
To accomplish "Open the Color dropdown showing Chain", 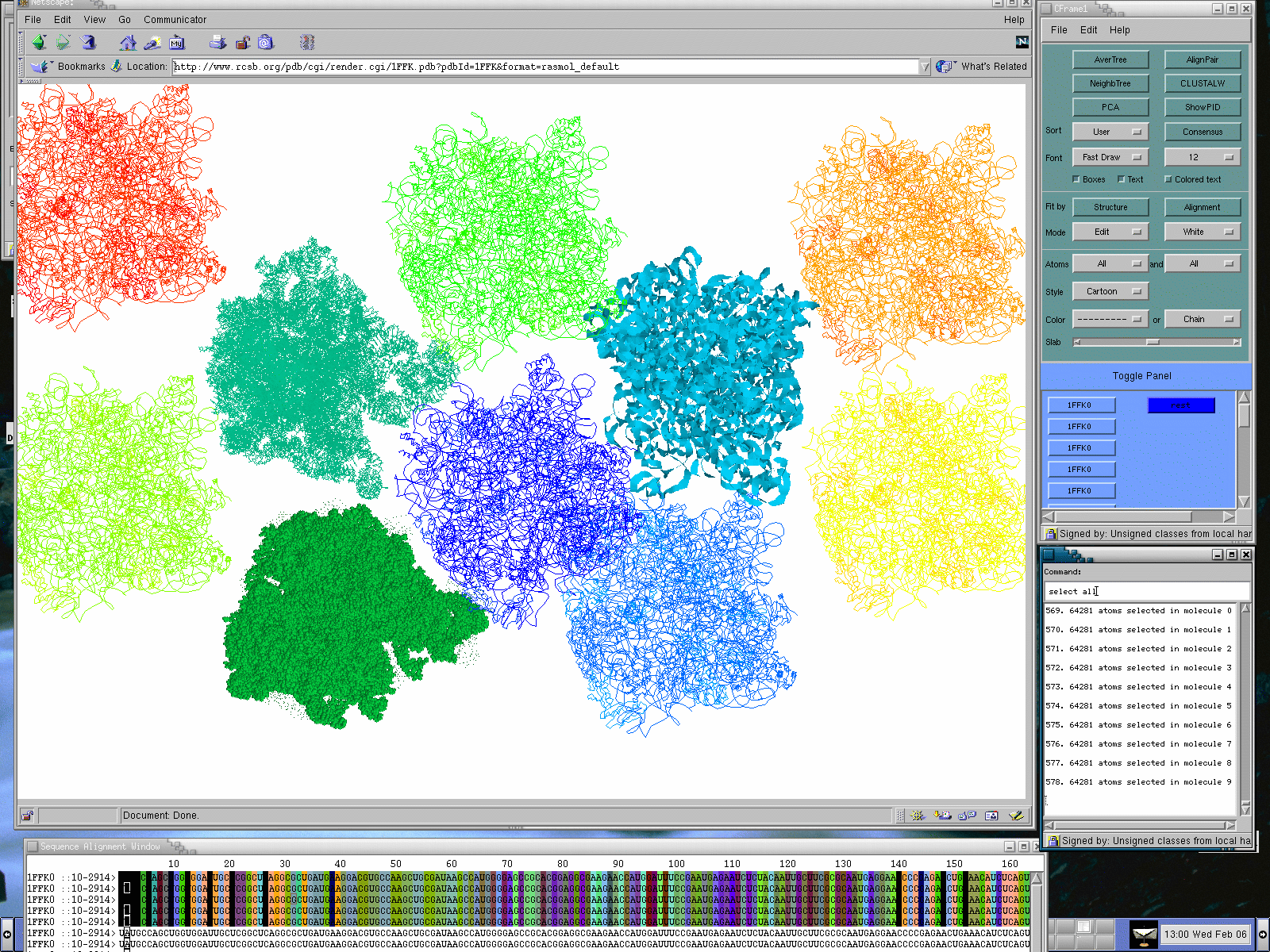I will coord(1202,319).
